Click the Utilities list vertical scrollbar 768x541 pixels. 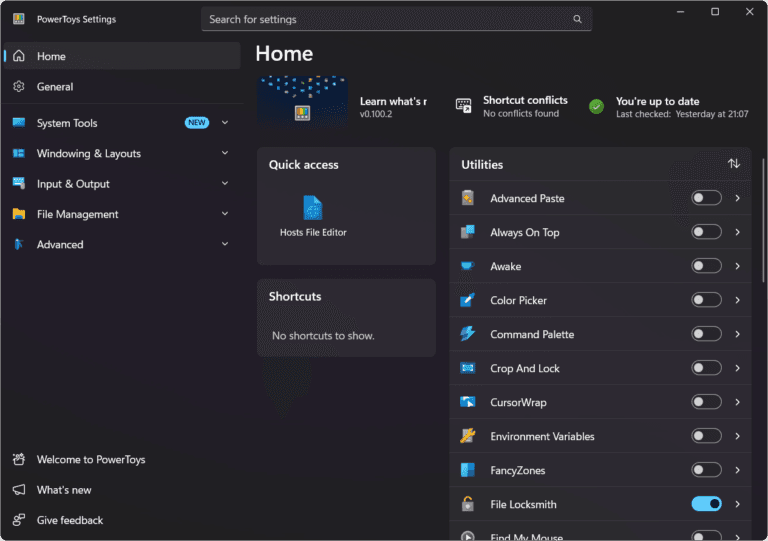763,220
